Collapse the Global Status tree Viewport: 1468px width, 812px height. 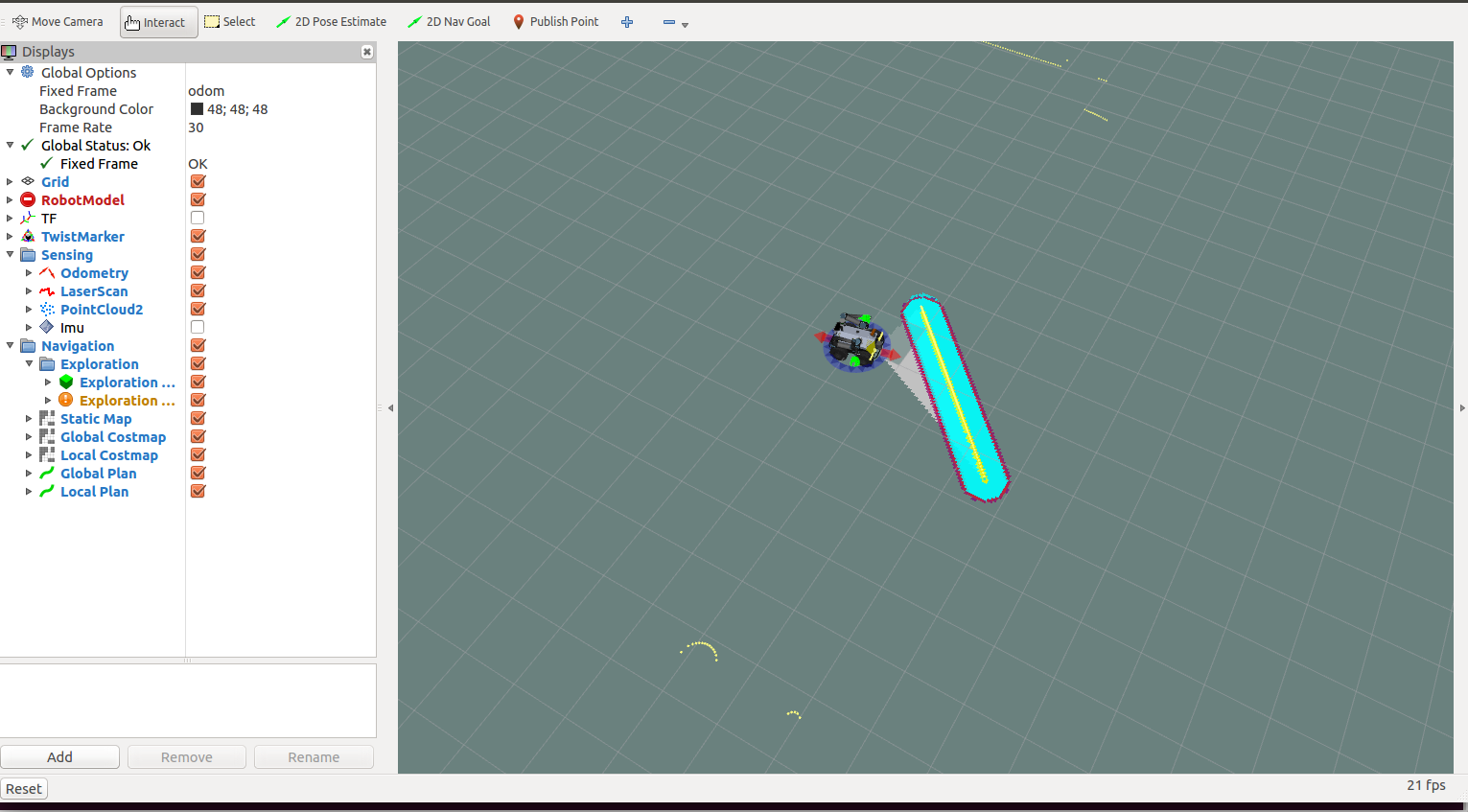point(10,145)
